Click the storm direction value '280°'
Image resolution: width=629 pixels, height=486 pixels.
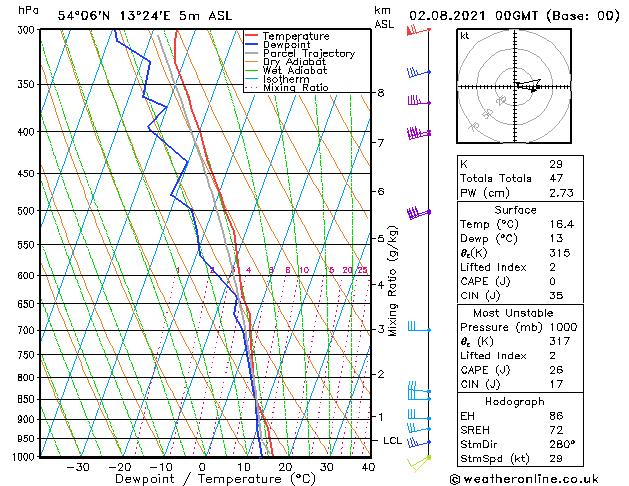click(562, 444)
